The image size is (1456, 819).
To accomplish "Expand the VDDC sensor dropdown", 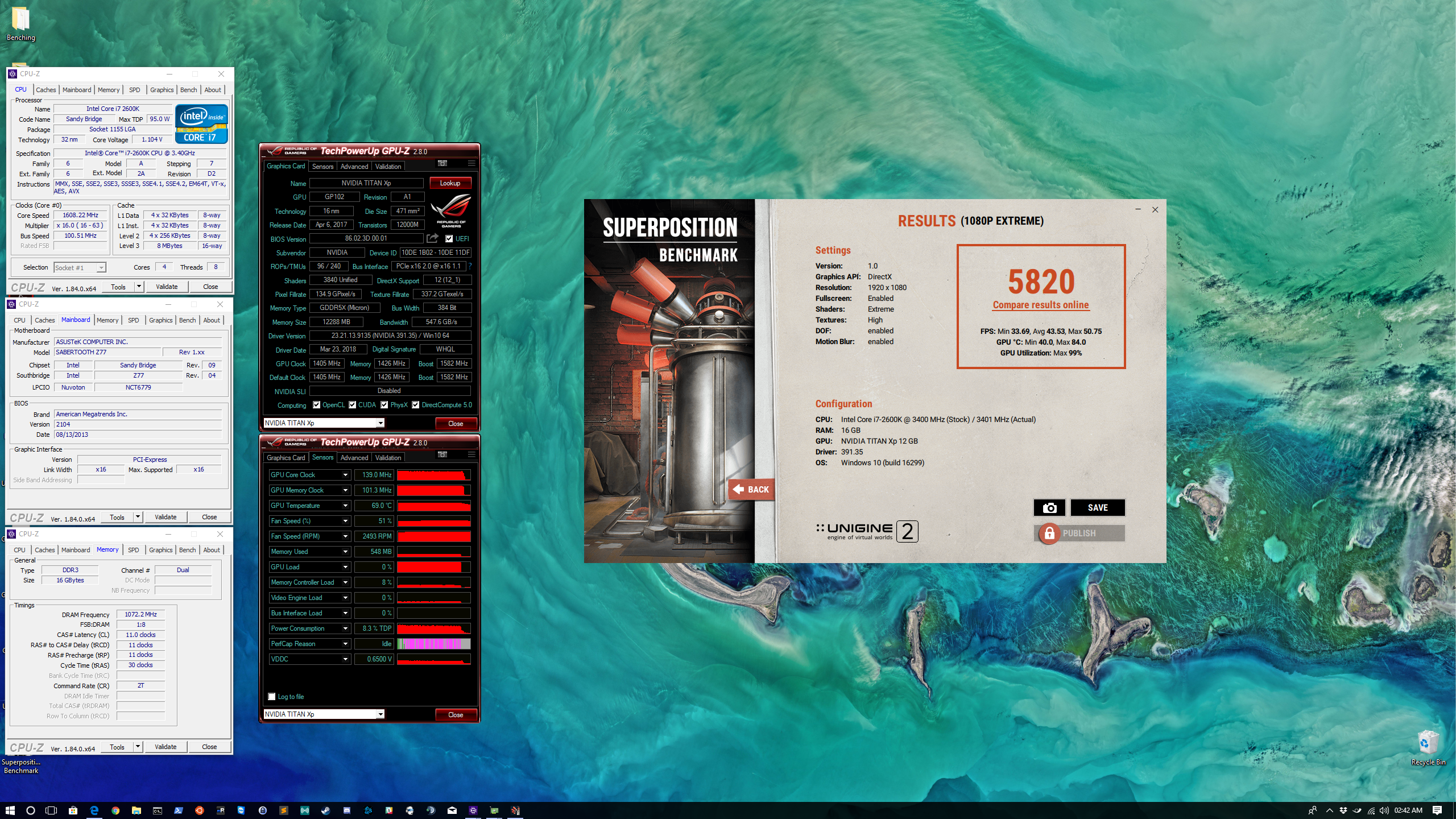I will (345, 659).
